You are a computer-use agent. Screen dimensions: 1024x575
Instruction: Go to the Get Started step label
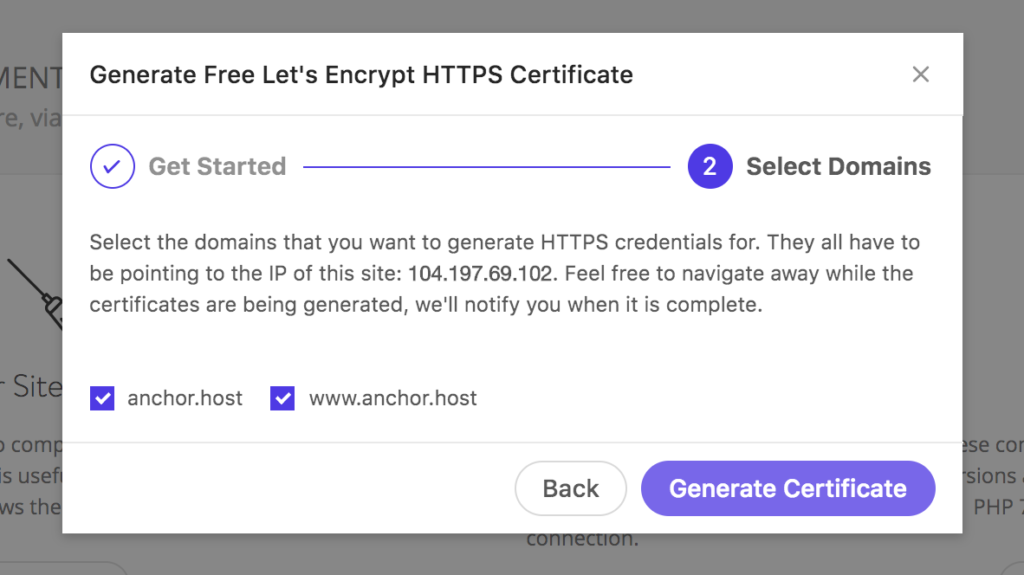pyautogui.click(x=217, y=166)
